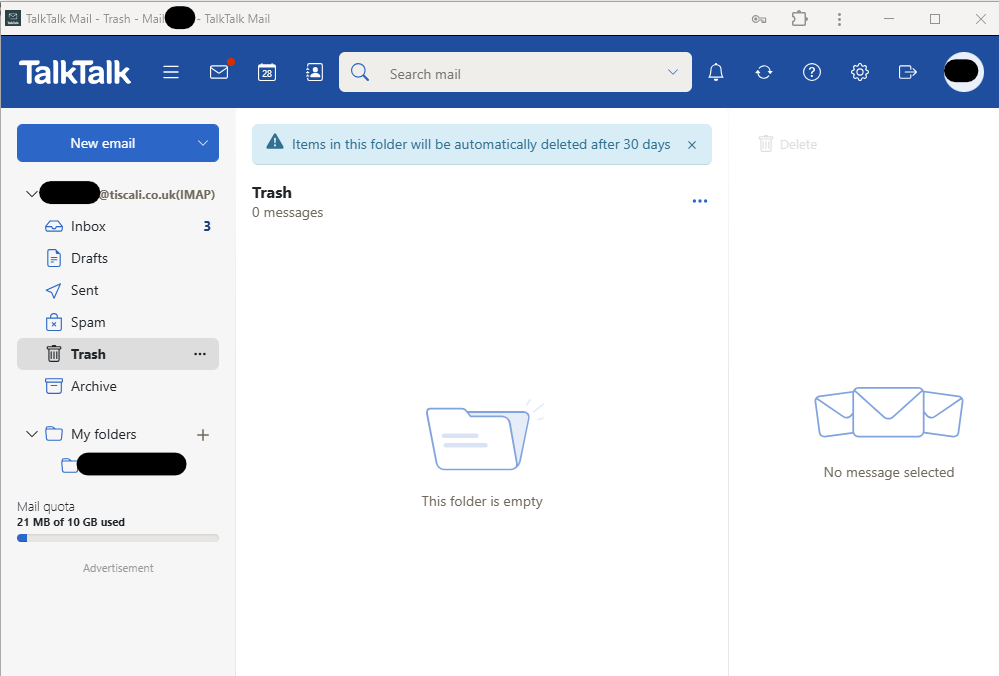The height and width of the screenshot is (676, 999).
Task: Click the Sign out icon
Action: tap(908, 72)
